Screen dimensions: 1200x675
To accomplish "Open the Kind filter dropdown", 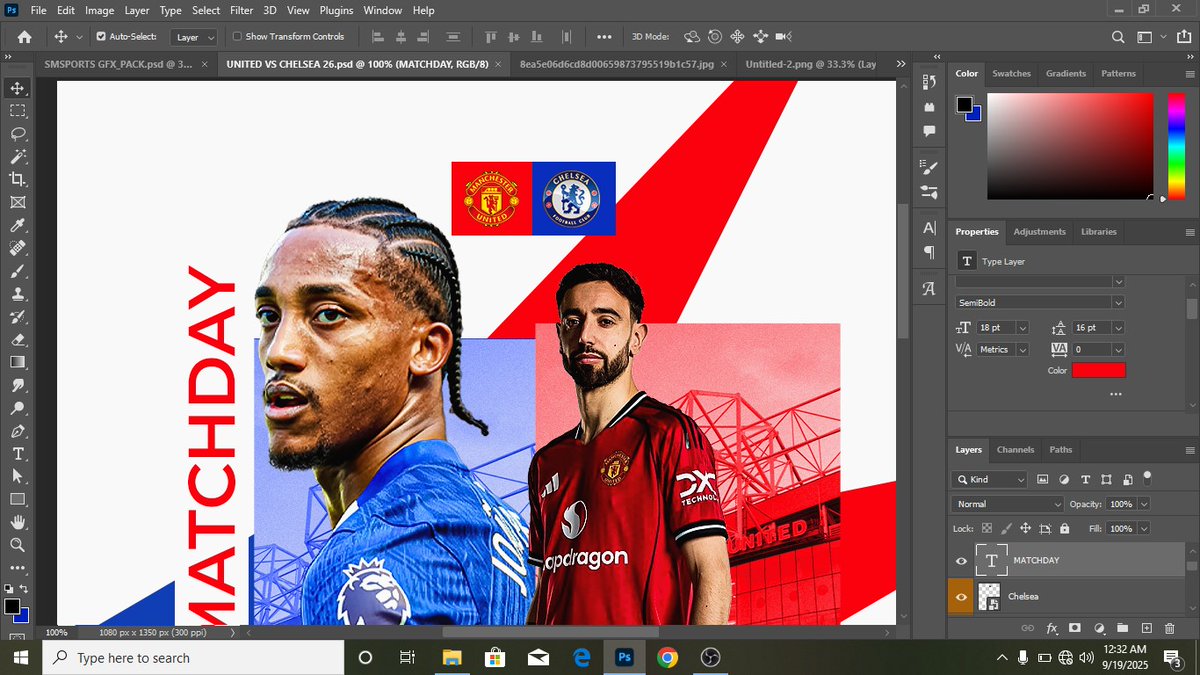I will tap(990, 479).
